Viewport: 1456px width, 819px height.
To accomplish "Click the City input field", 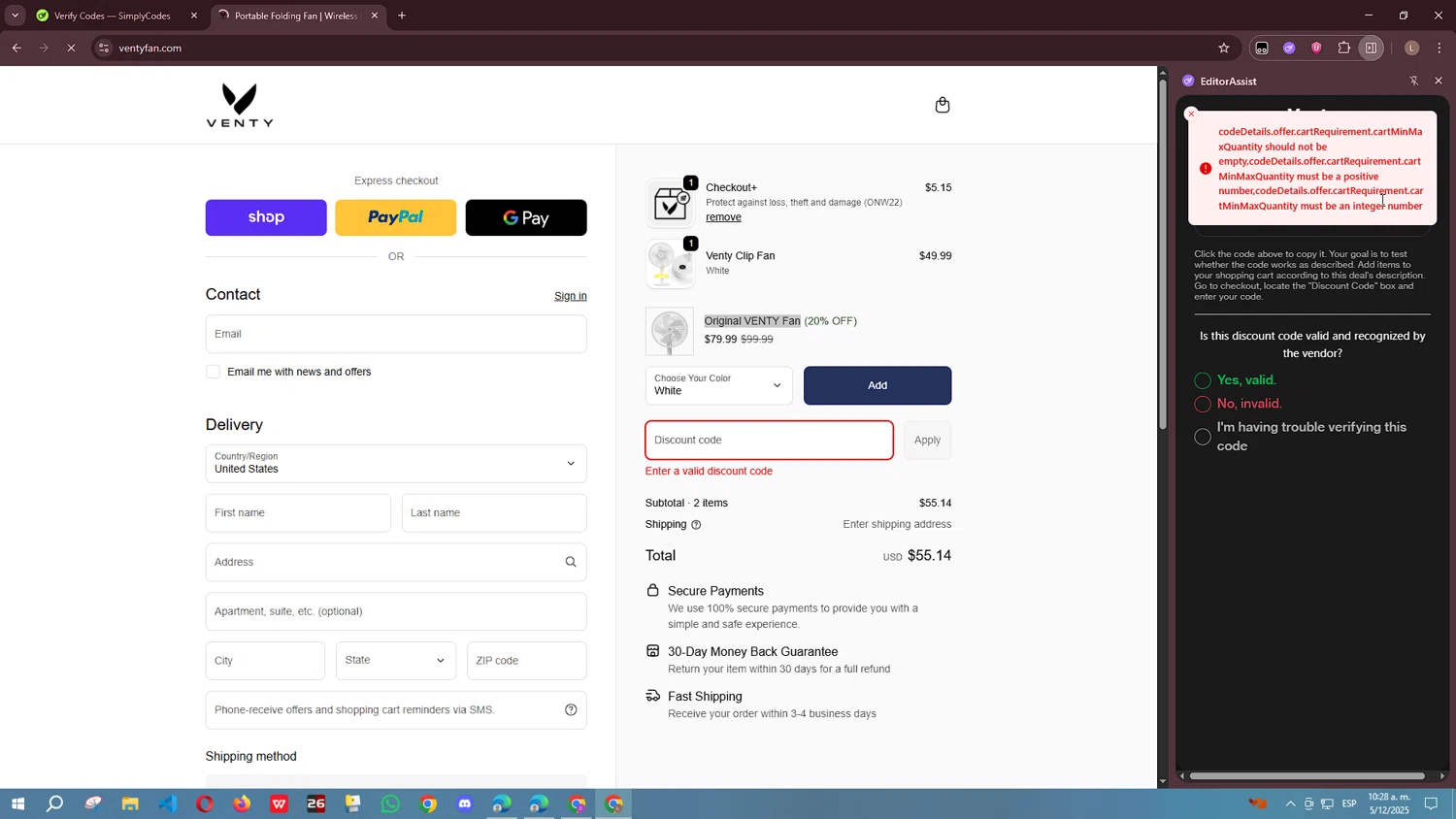I will pos(265,660).
